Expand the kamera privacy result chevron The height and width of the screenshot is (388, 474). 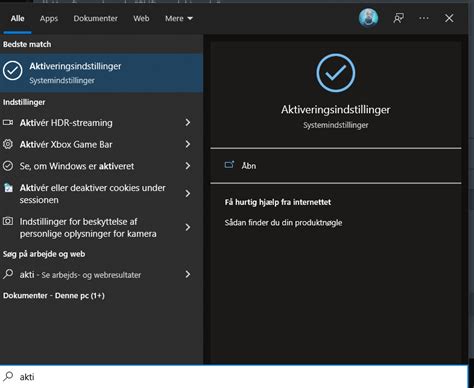188,227
